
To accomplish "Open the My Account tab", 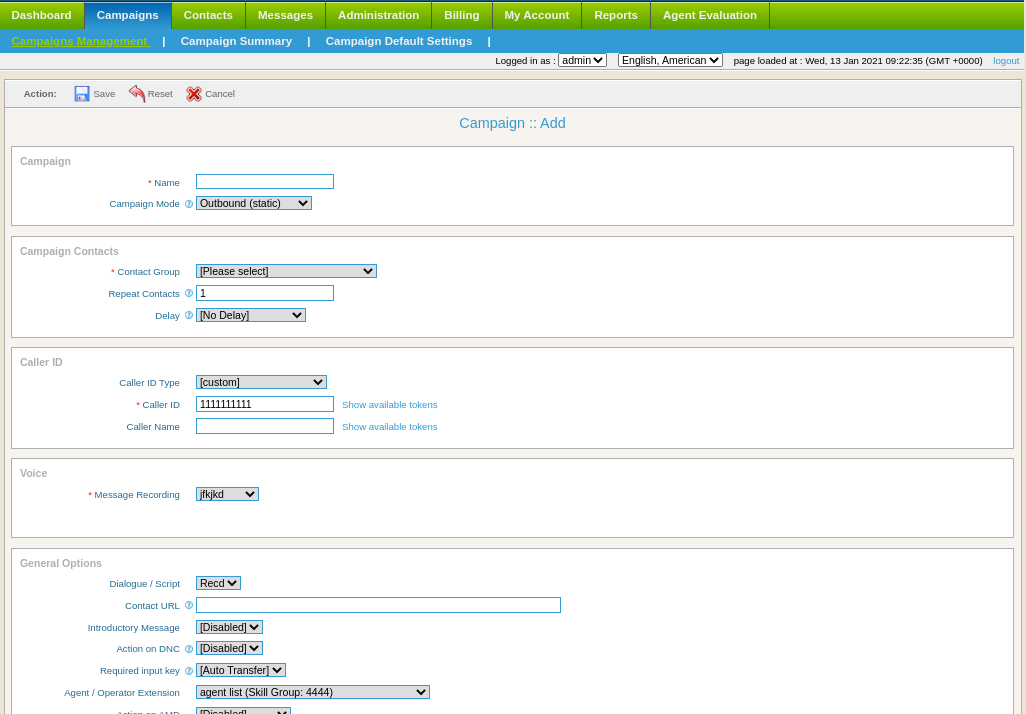I will tap(537, 15).
